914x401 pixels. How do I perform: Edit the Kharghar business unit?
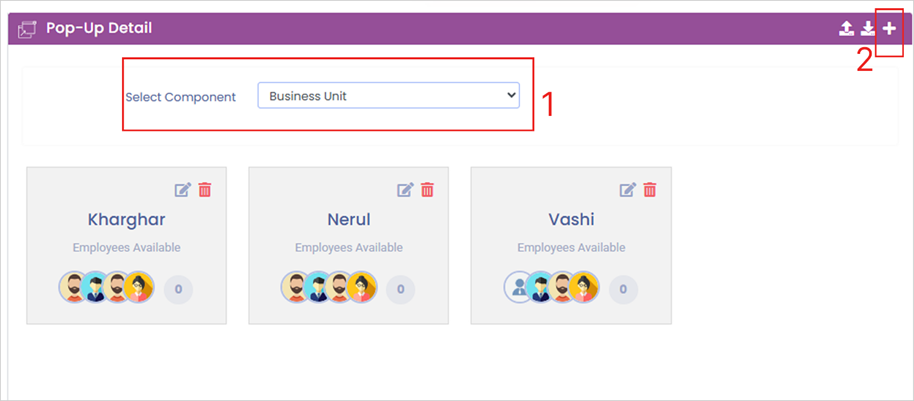(183, 190)
